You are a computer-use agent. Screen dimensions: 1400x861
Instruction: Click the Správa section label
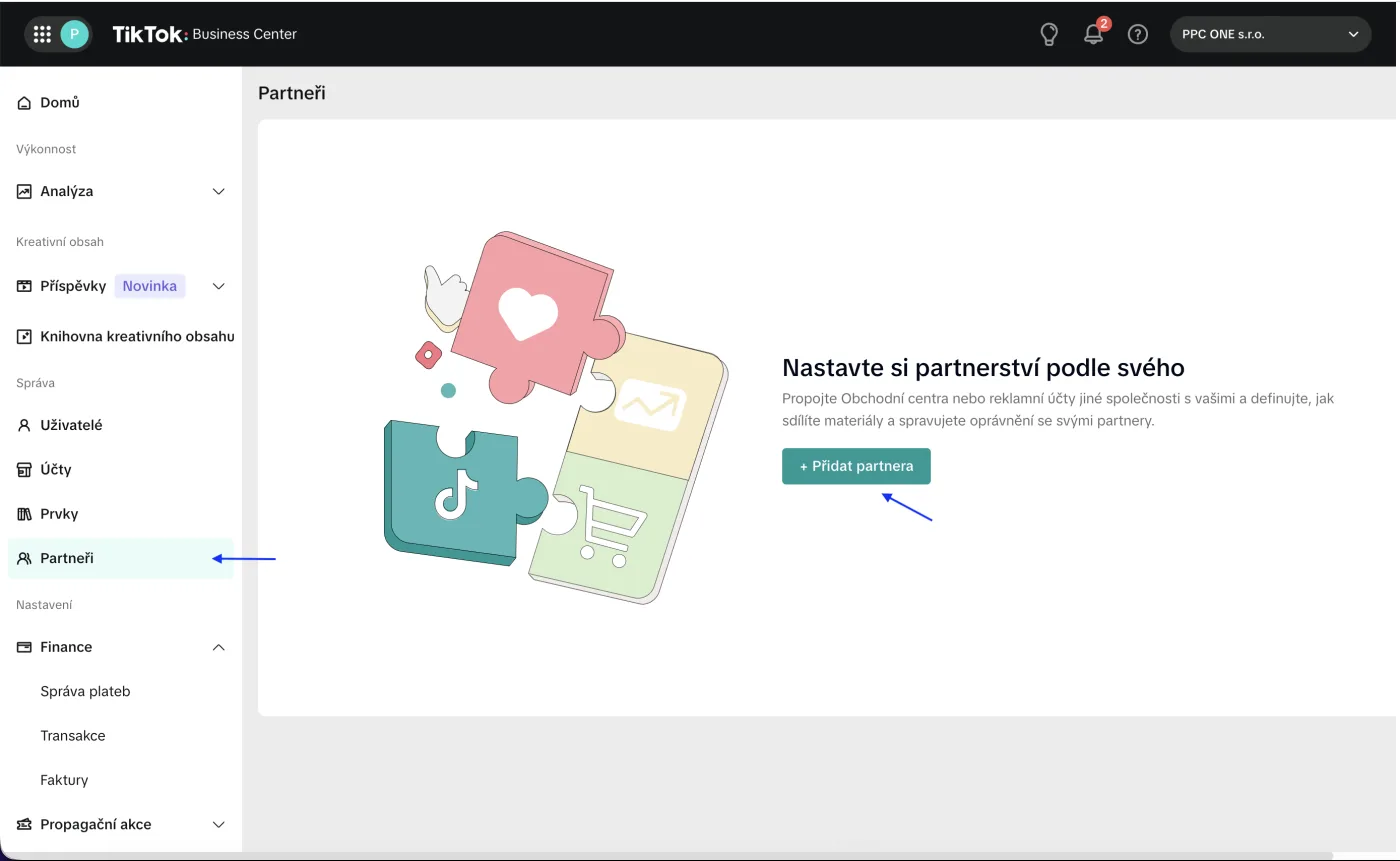tap(35, 383)
